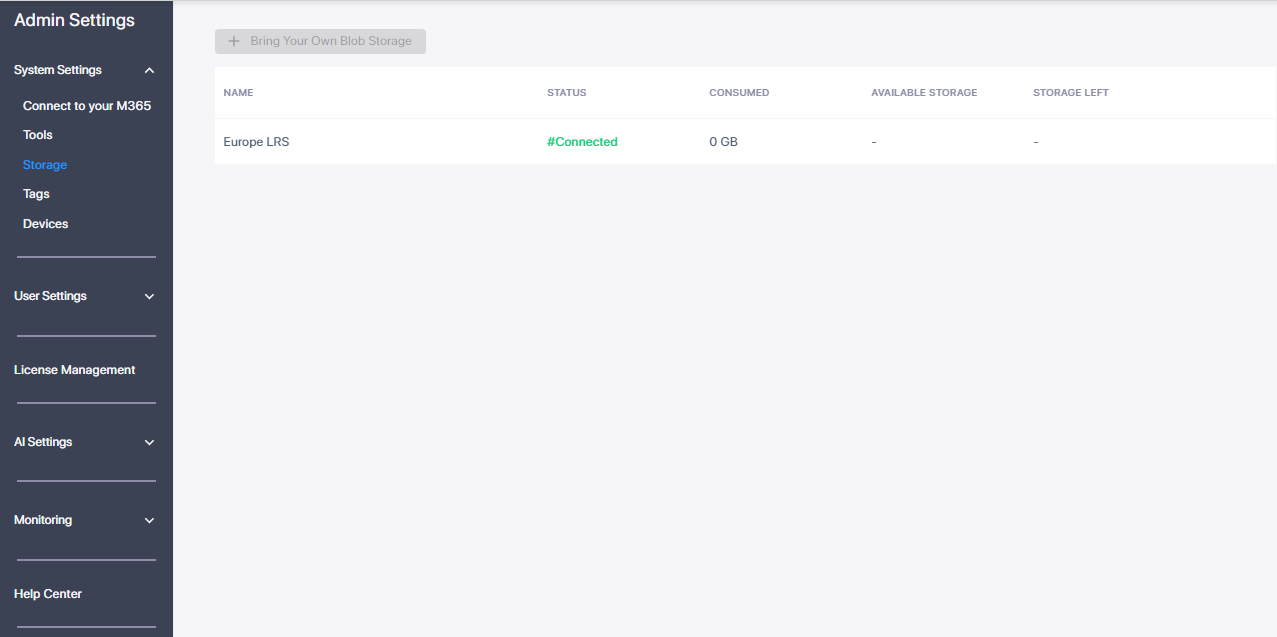Select the Europe LRS storage row
The height and width of the screenshot is (637, 1277).
[x=256, y=142]
